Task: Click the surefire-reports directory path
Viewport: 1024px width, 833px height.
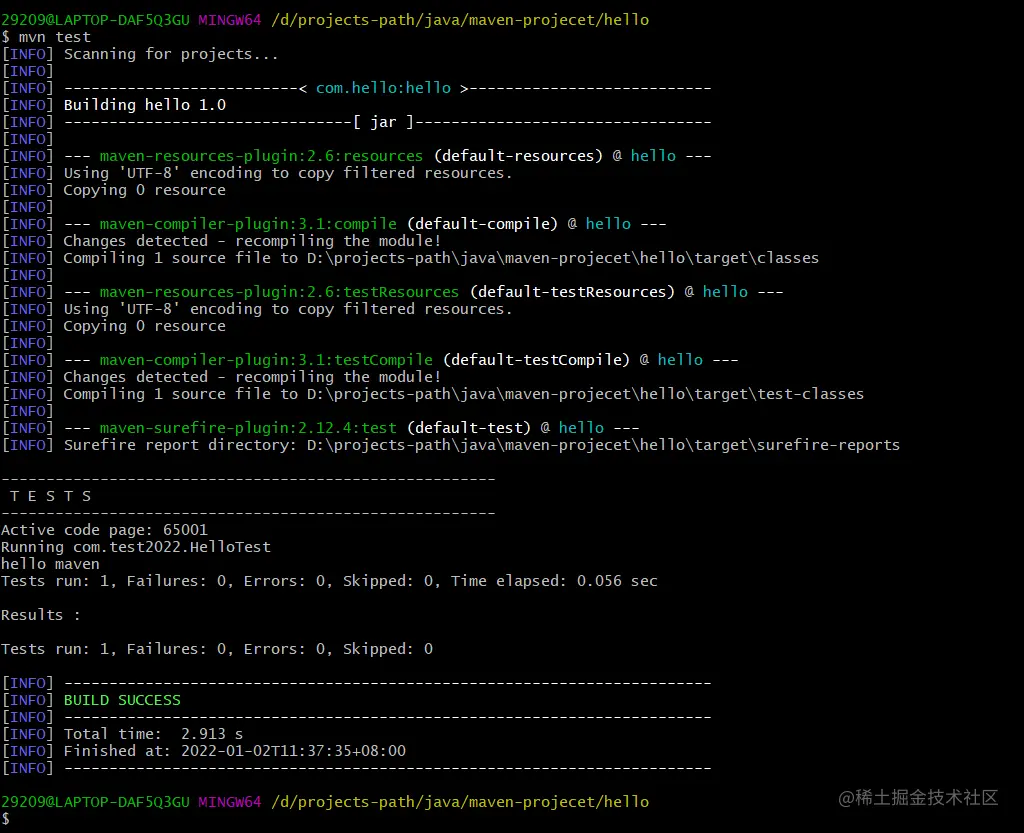Action: pos(603,445)
